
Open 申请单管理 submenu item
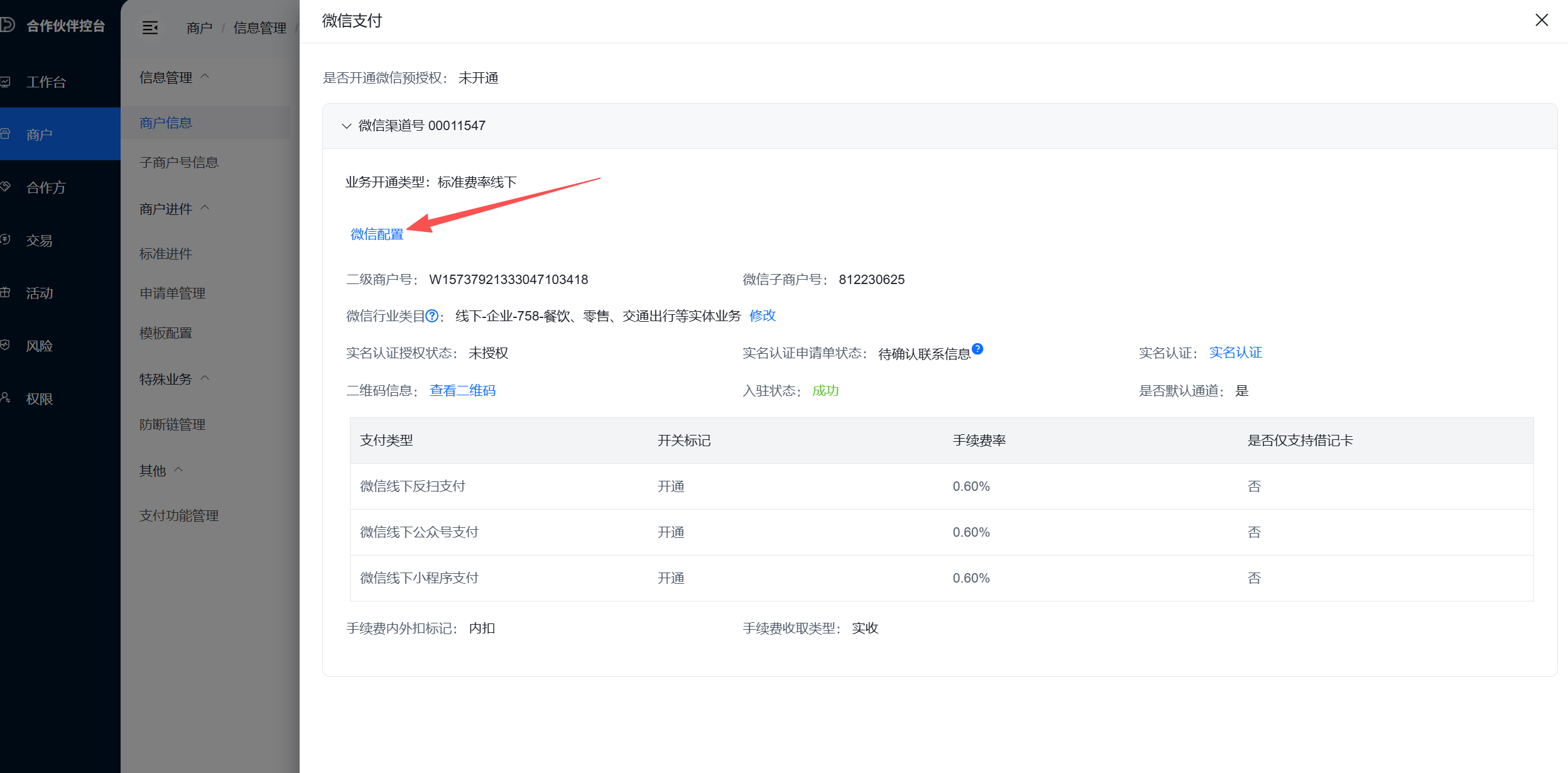click(x=173, y=293)
